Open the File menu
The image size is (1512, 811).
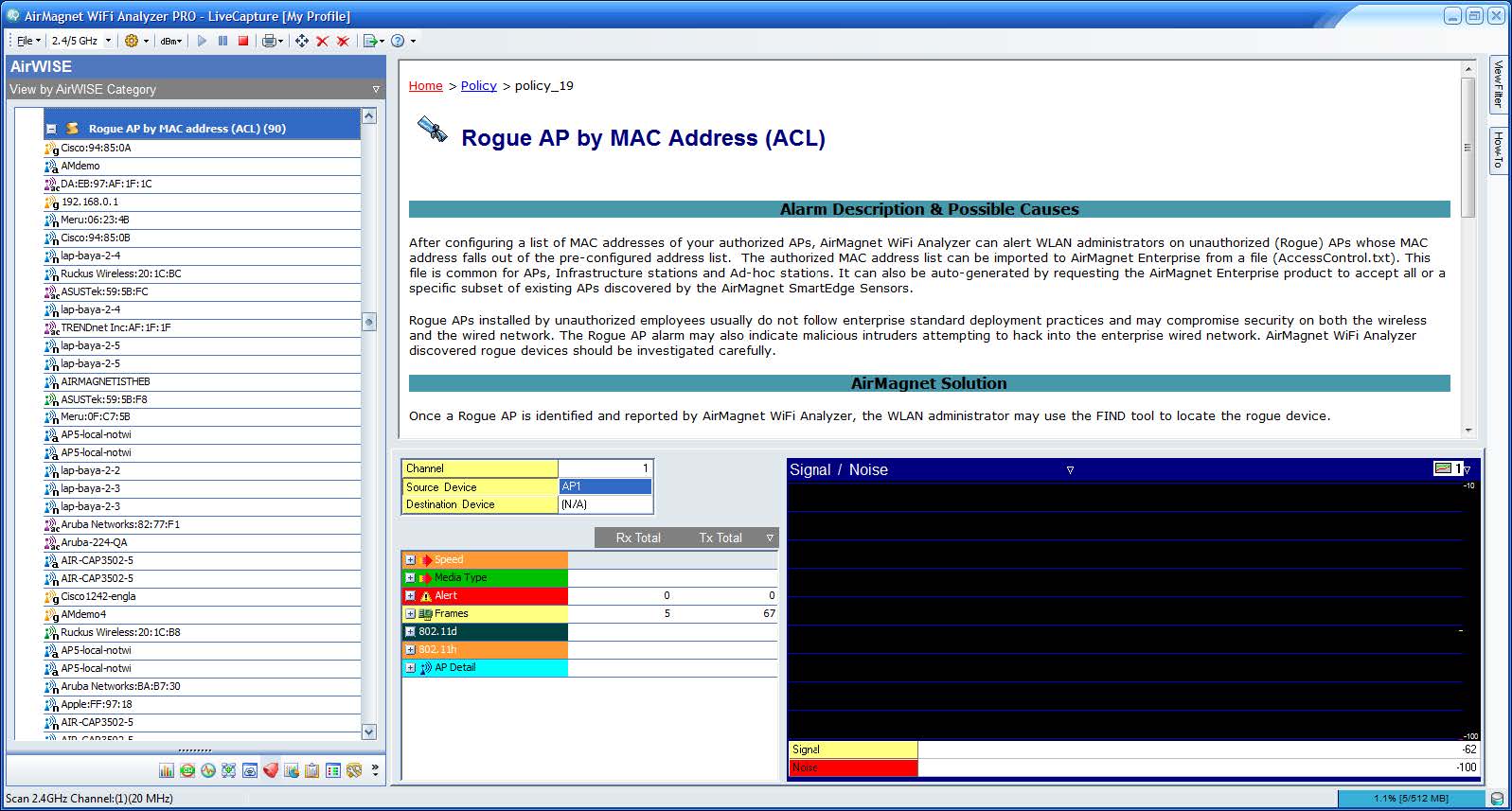click(x=28, y=41)
